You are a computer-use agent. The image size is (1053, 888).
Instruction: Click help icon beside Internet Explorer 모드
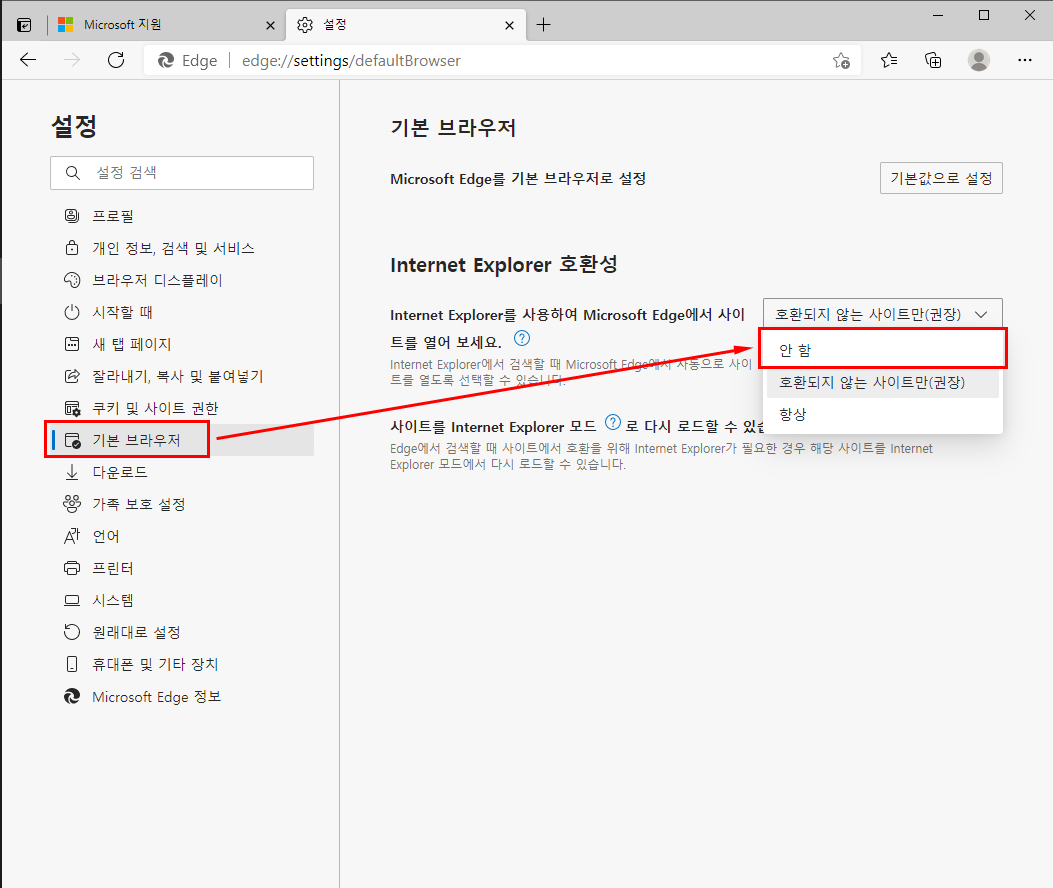pyautogui.click(x=612, y=423)
